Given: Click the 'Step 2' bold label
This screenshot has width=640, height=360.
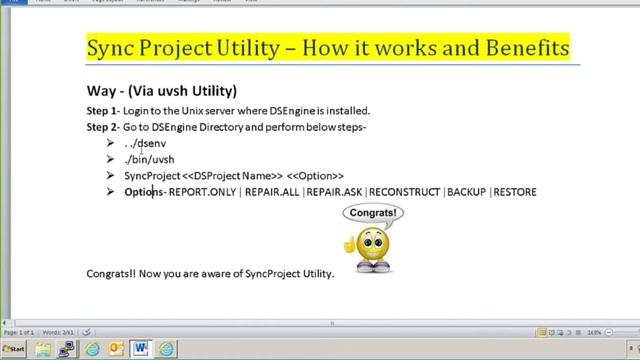Looking at the screenshot, I should click(x=101, y=127).
